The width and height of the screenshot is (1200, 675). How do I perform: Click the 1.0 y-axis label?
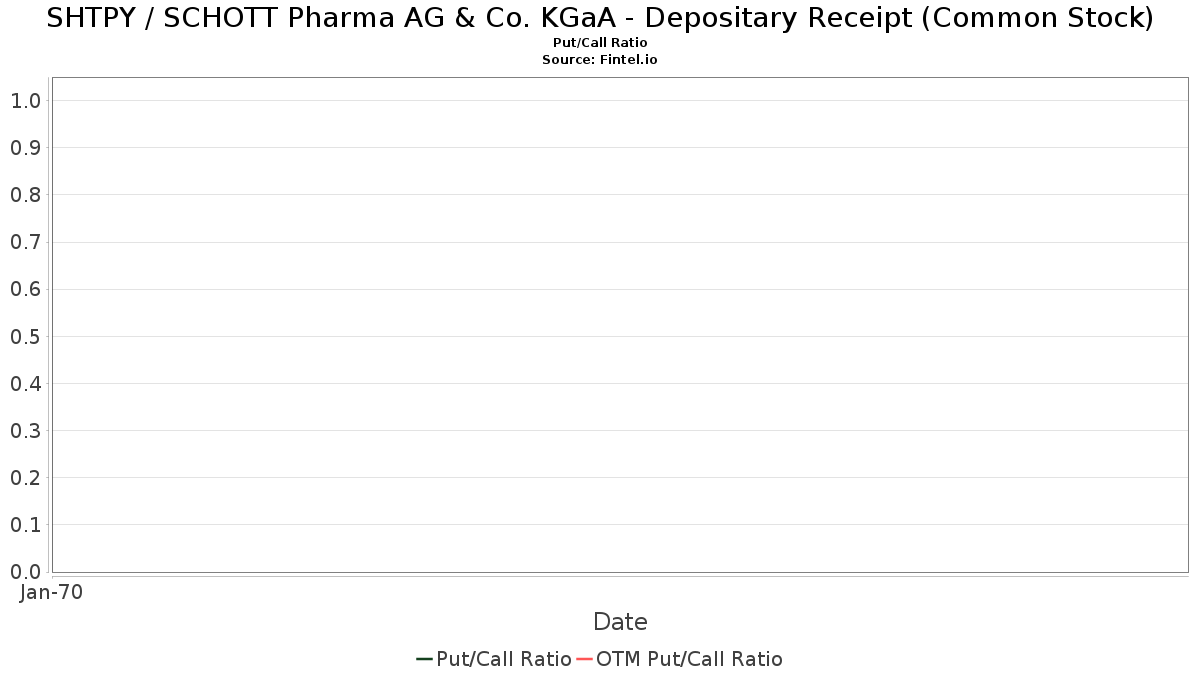tap(25, 100)
